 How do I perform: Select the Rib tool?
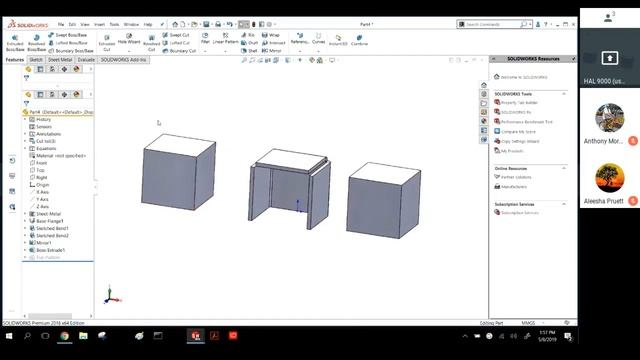click(248, 35)
